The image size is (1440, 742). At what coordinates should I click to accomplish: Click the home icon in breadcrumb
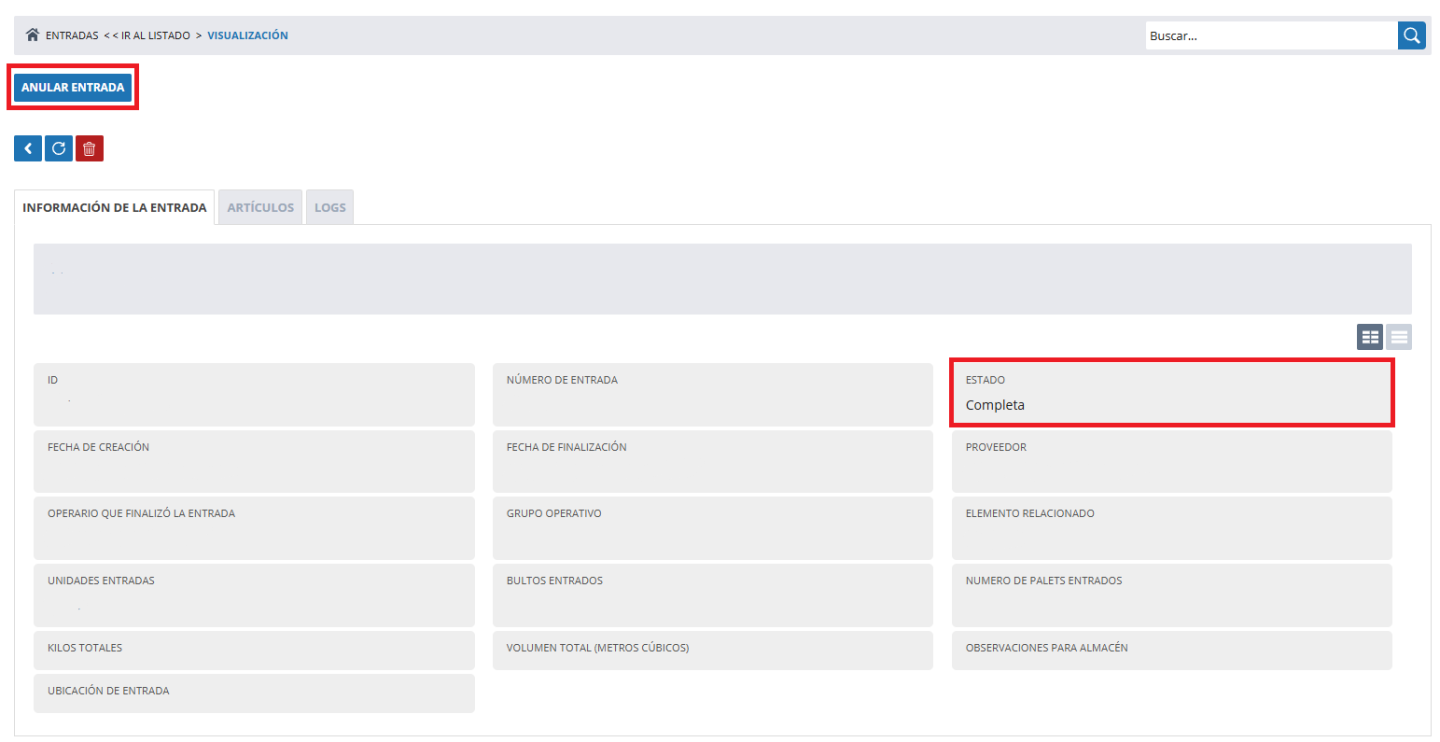(x=33, y=35)
